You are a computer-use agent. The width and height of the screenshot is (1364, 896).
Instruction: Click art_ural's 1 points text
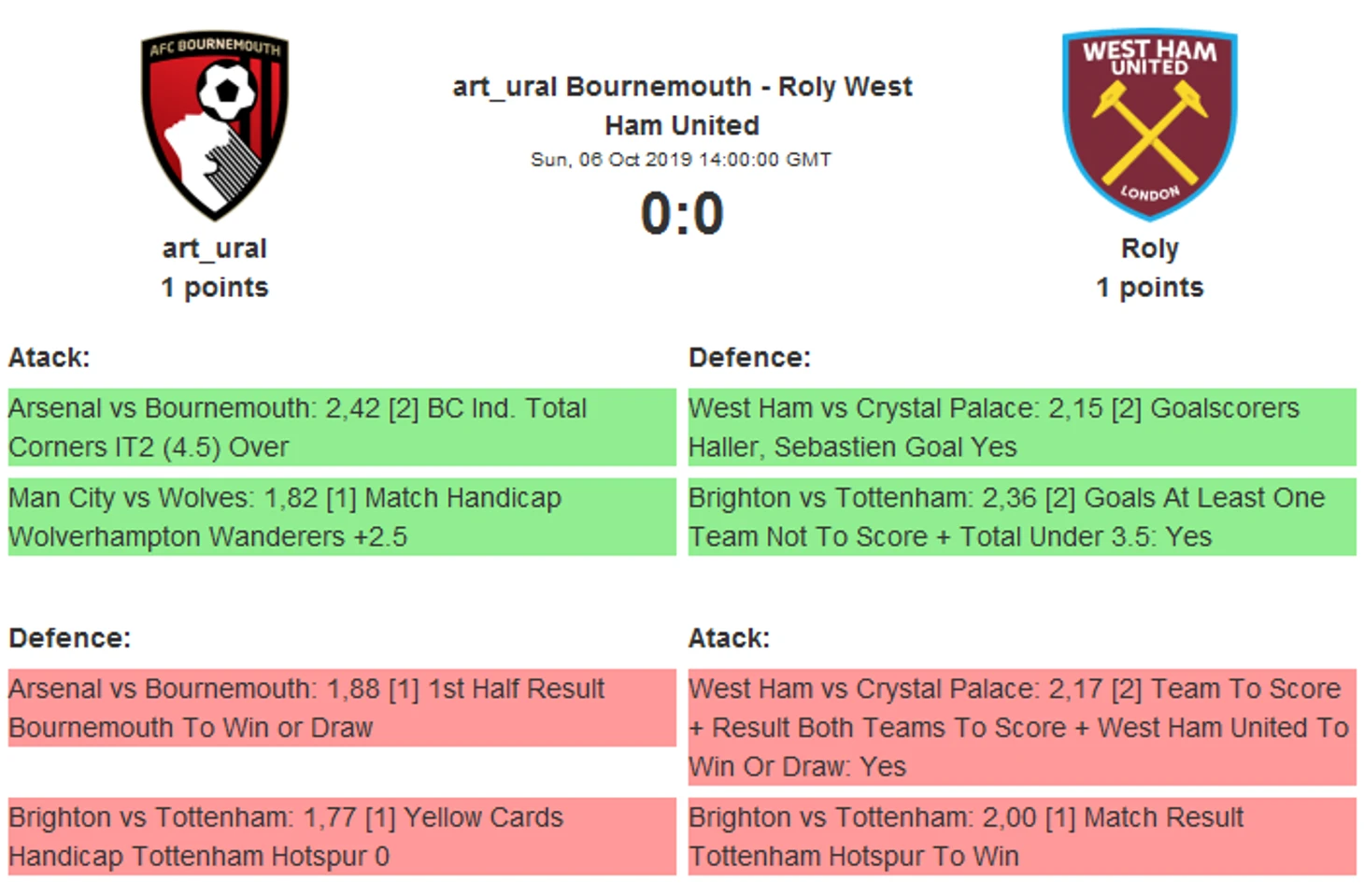[x=215, y=288]
